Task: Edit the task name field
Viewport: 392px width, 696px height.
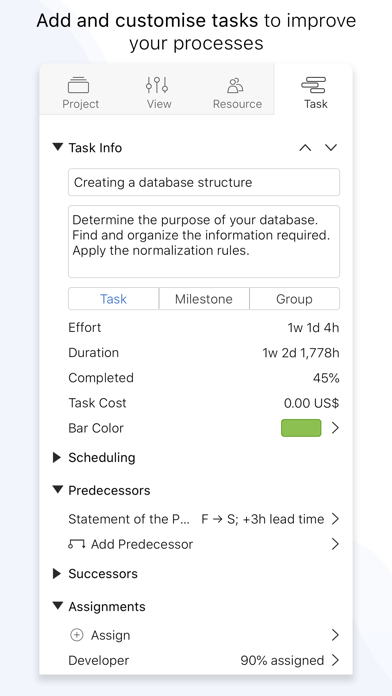Action: tap(204, 182)
